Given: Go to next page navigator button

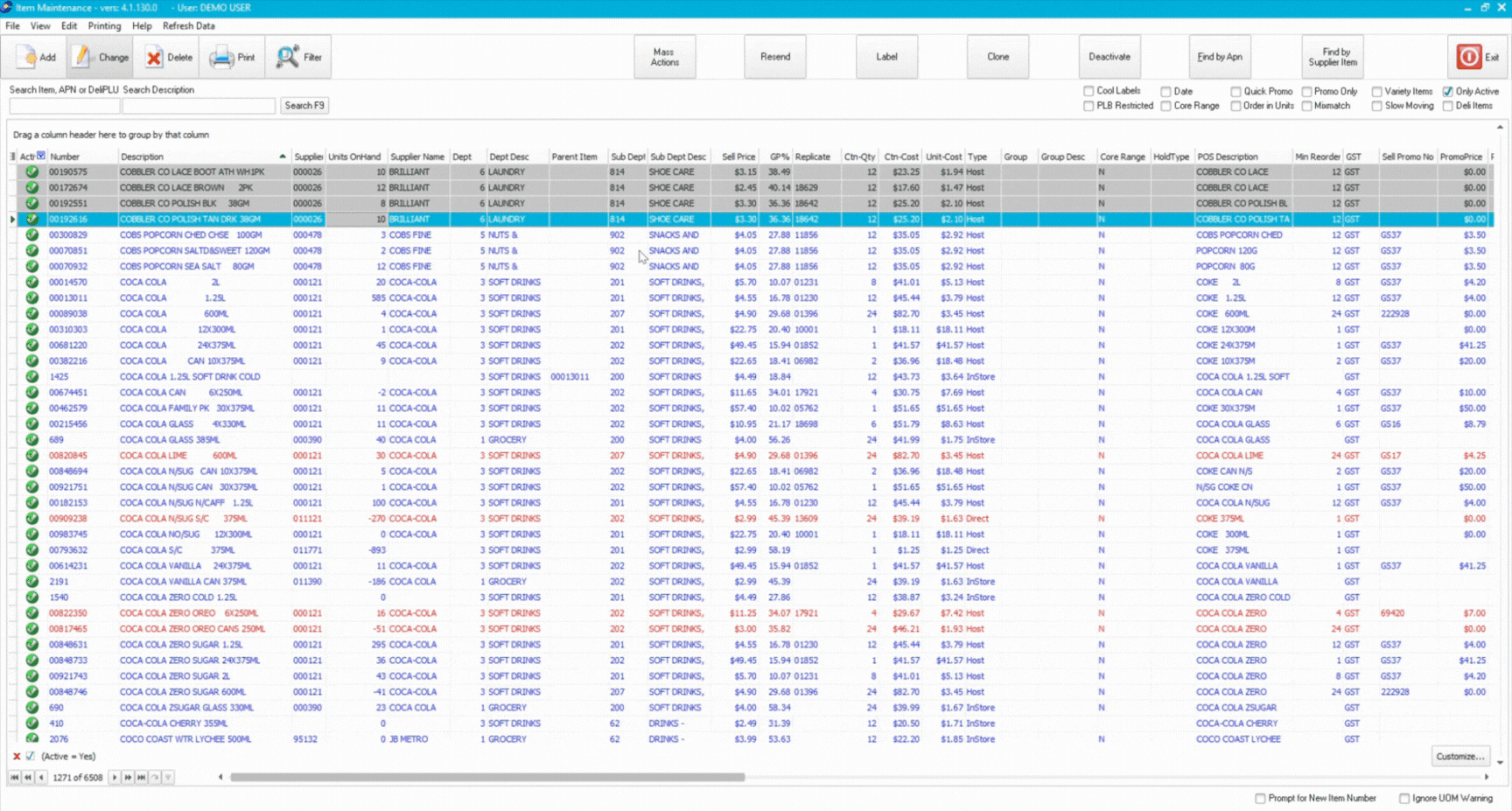Looking at the screenshot, I should coord(128,777).
